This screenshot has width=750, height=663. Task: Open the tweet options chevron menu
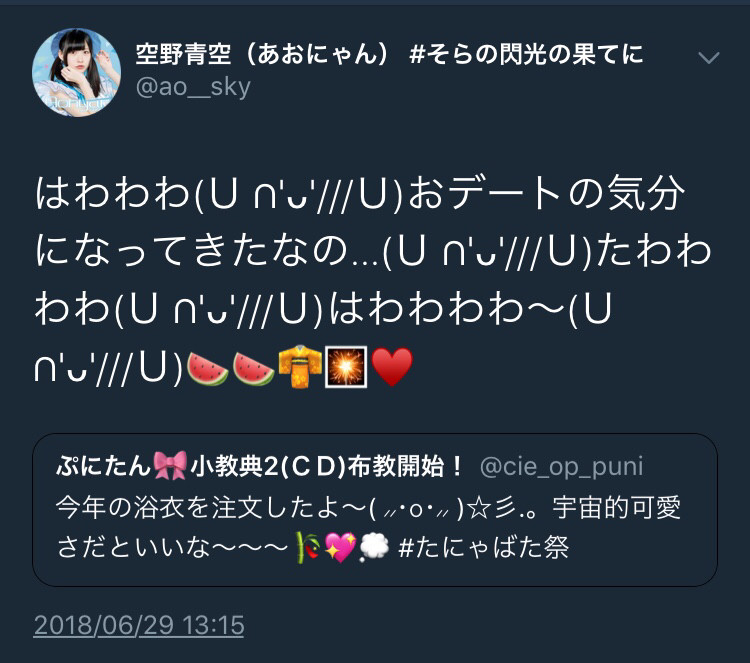(x=708, y=57)
